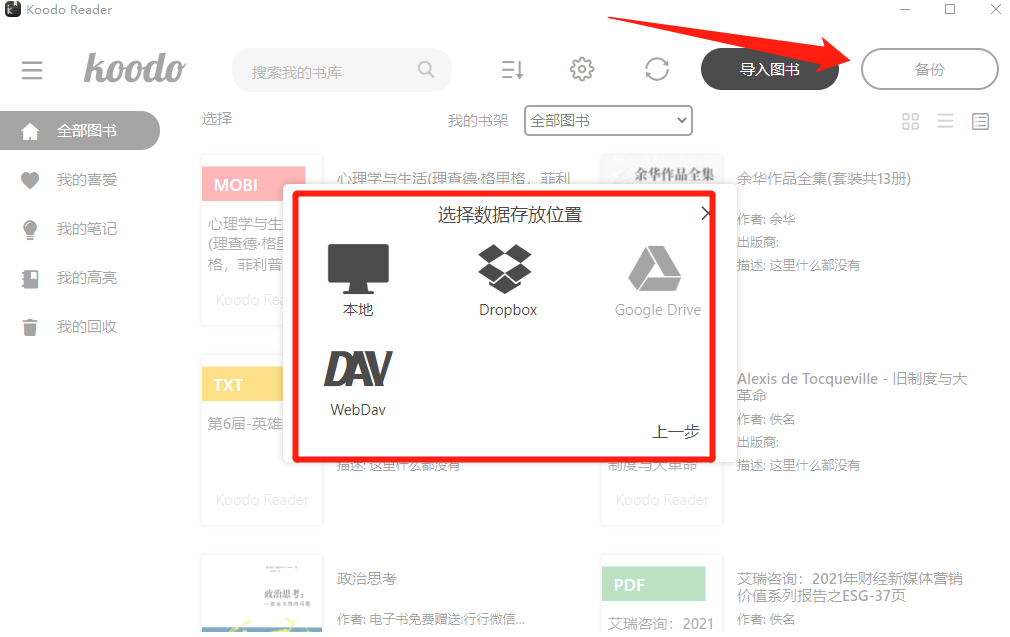This screenshot has height=637, width=1010.
Task: Choose the Dropbox icon
Action: click(505, 269)
